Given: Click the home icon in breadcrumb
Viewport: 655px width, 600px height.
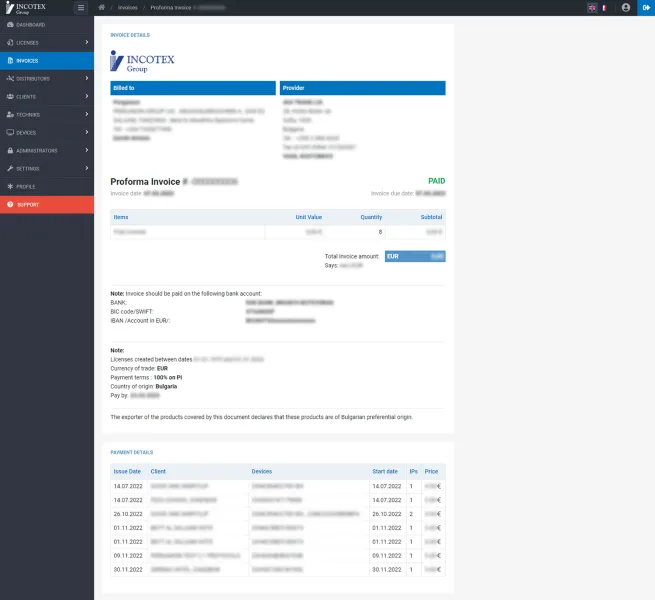Looking at the screenshot, I should click(x=102, y=8).
